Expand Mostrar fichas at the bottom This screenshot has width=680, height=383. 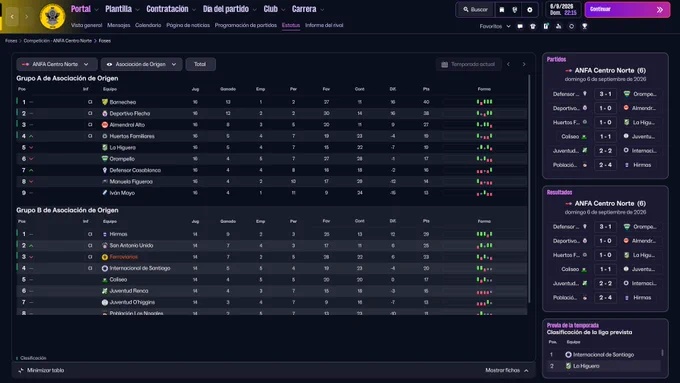507,370
